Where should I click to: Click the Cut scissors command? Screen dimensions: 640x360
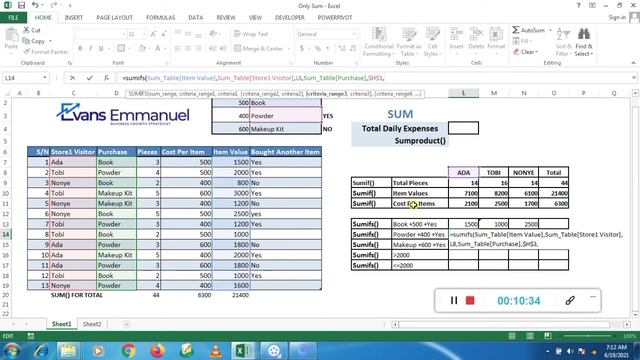tap(31, 30)
